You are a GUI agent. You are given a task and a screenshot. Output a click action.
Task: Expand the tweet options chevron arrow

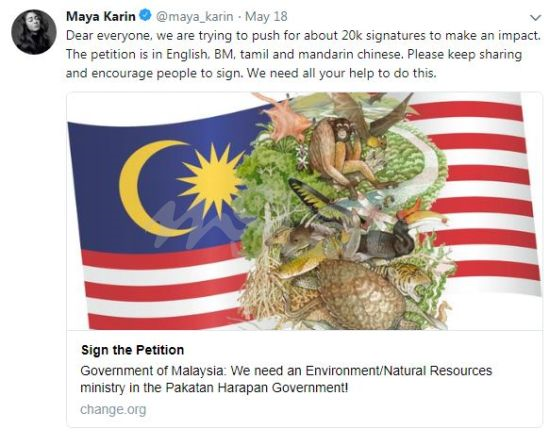point(535,17)
